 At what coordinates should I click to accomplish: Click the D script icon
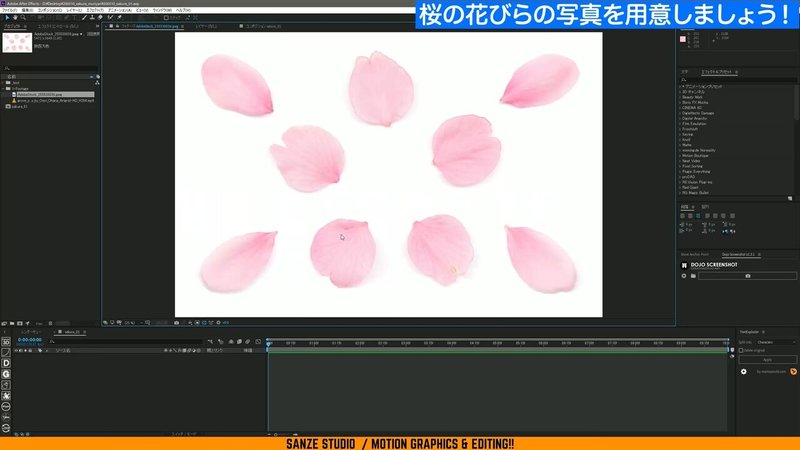[6, 363]
